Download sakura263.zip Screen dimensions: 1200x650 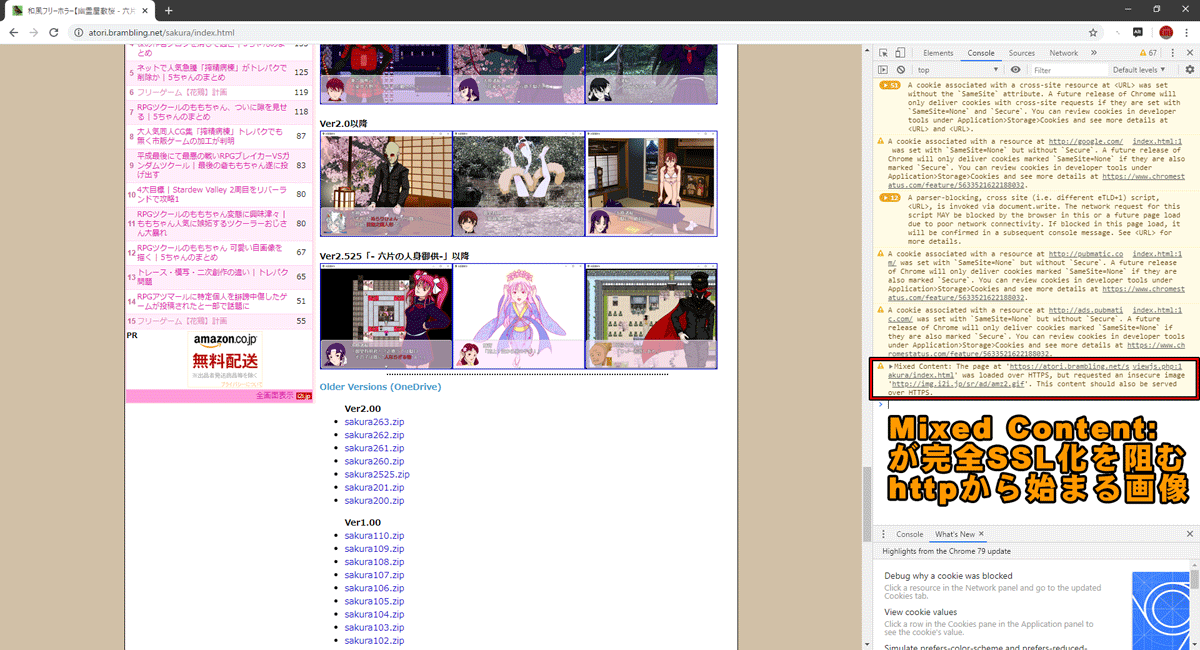point(374,422)
